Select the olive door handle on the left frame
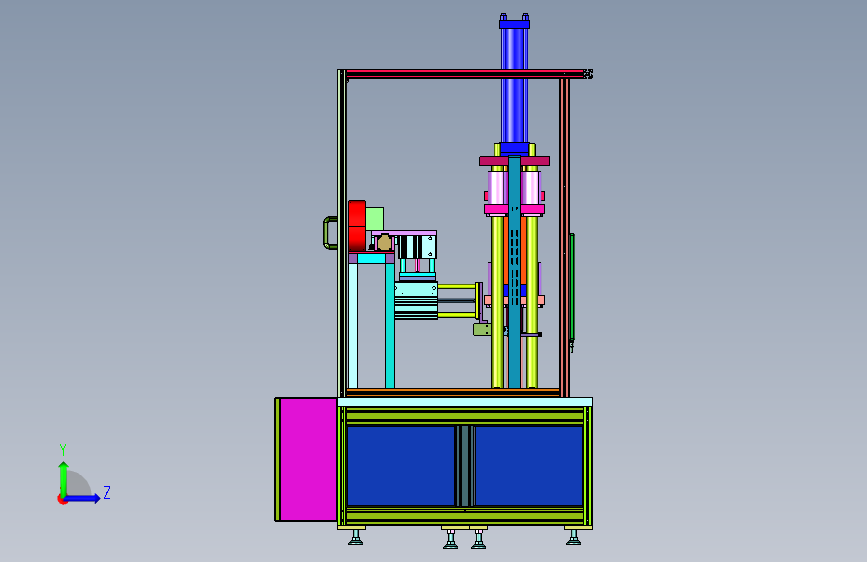 tap(330, 233)
